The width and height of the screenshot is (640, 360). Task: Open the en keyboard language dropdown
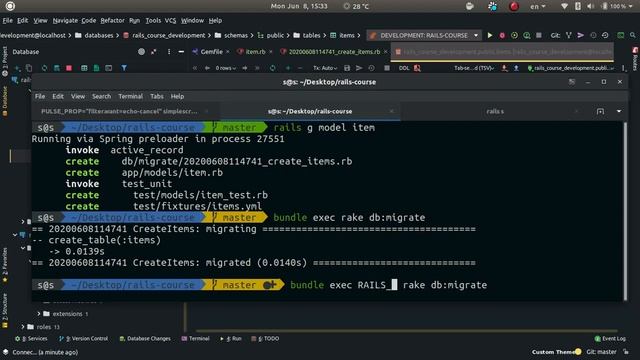[538, 6]
